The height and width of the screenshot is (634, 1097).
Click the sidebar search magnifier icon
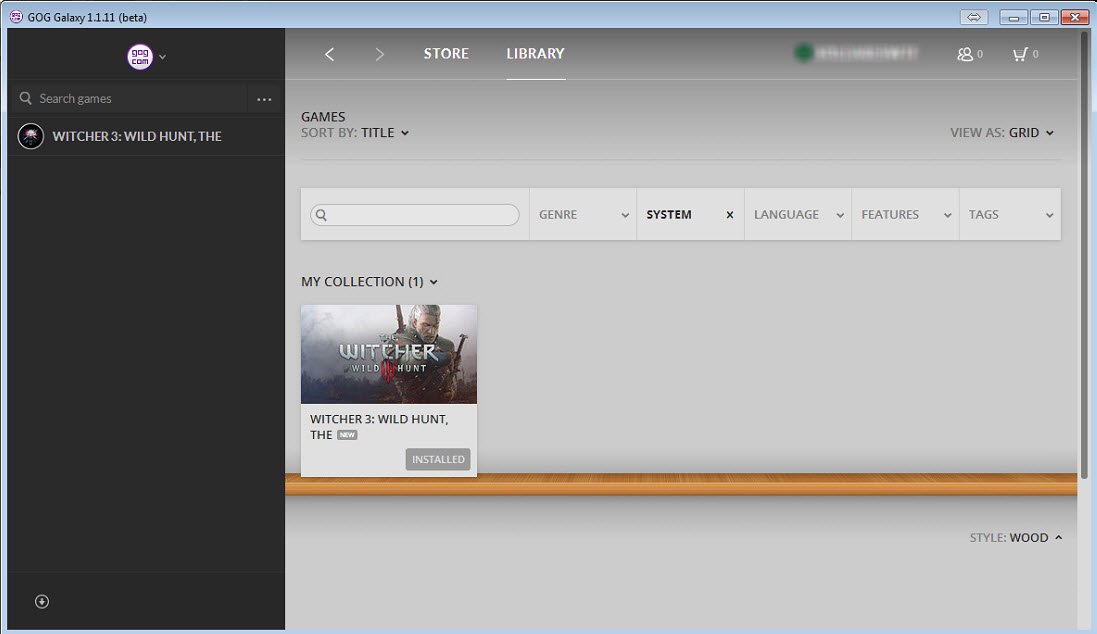tap(26, 98)
